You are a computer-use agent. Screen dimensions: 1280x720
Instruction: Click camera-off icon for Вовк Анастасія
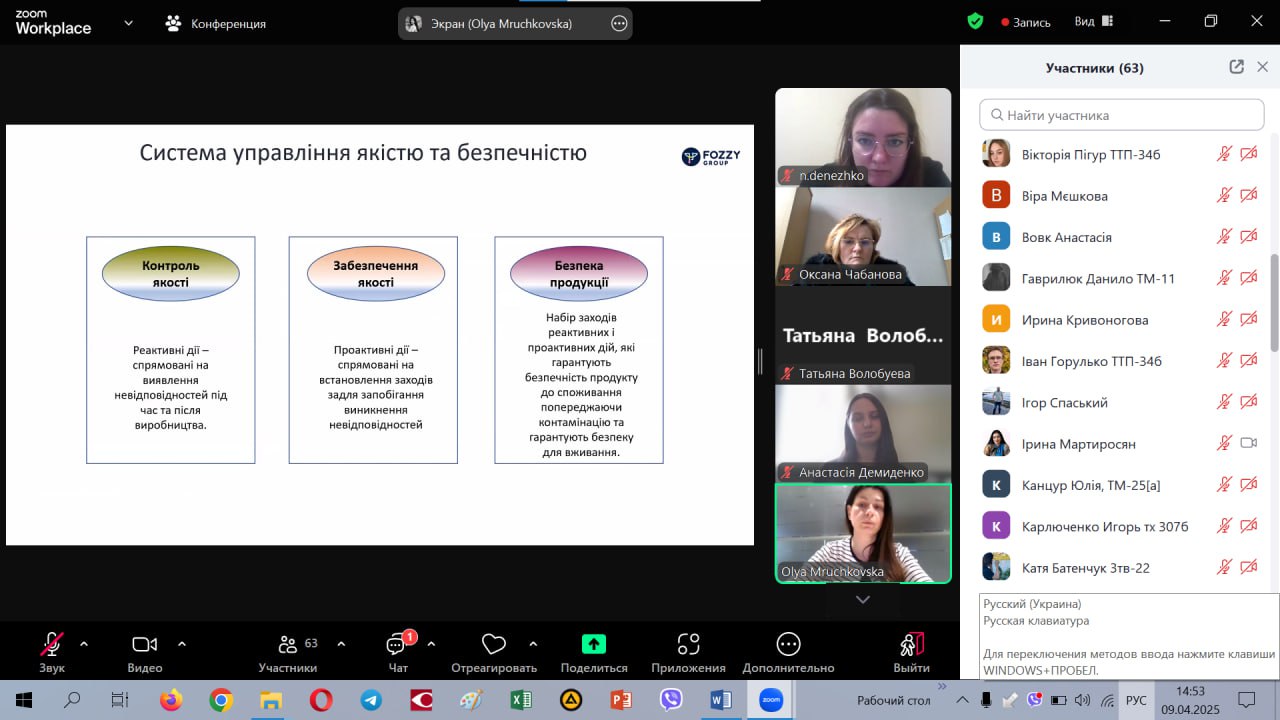click(1249, 236)
